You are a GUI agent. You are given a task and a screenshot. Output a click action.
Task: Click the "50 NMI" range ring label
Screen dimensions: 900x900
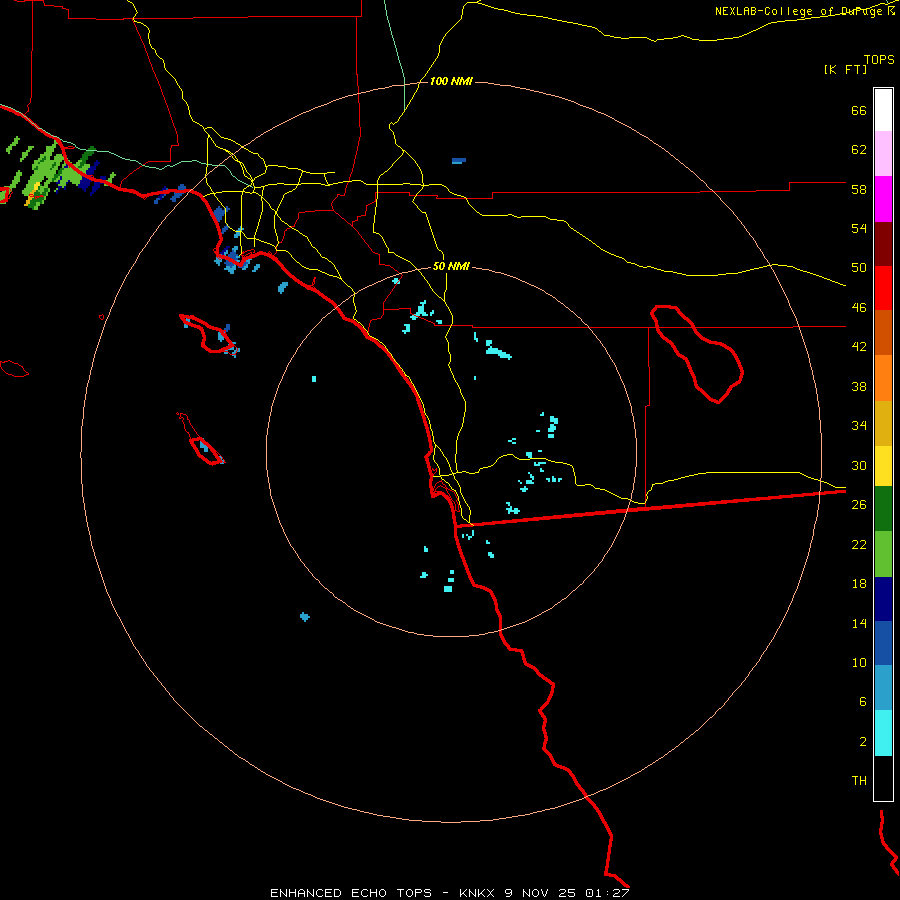click(451, 266)
